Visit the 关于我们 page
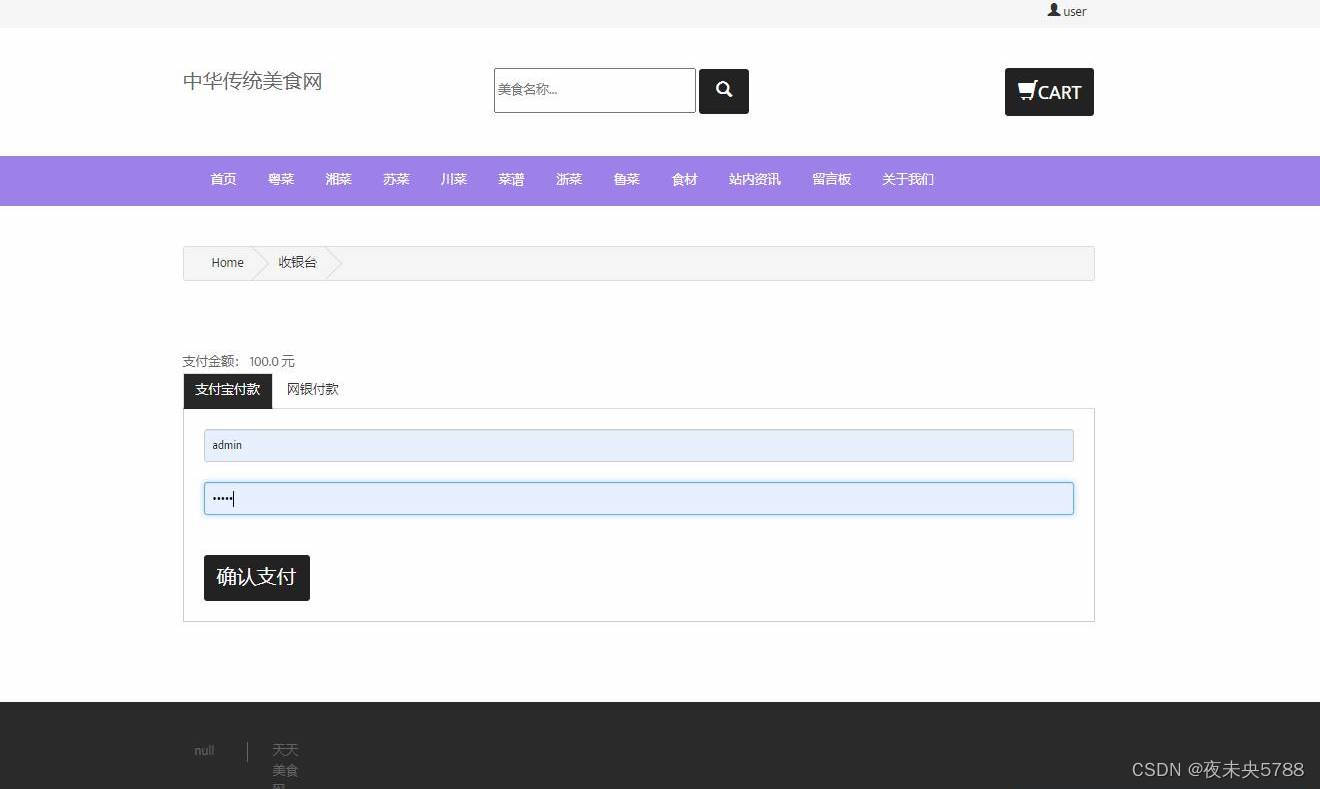 907,180
